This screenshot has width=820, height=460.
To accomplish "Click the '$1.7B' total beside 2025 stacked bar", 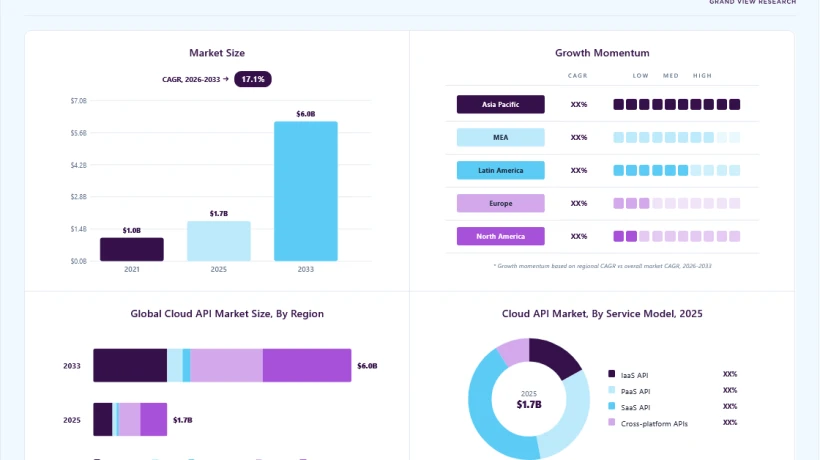I will coord(183,420).
